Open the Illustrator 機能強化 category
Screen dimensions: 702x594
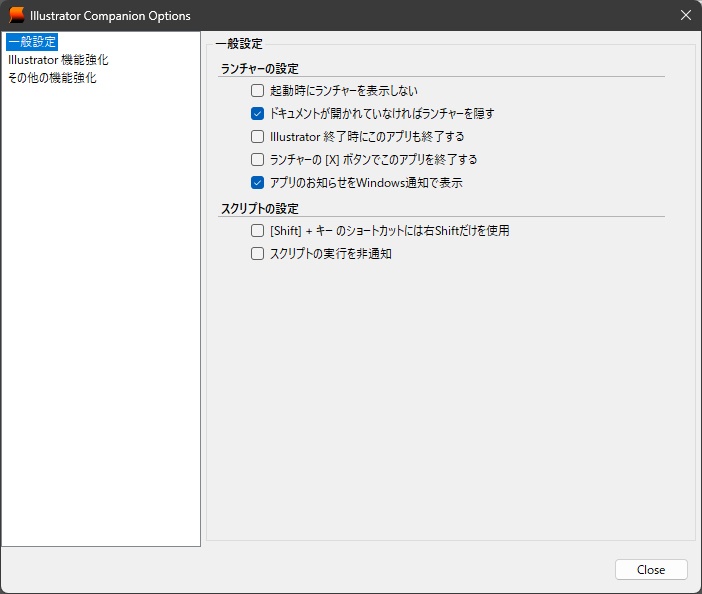58,60
